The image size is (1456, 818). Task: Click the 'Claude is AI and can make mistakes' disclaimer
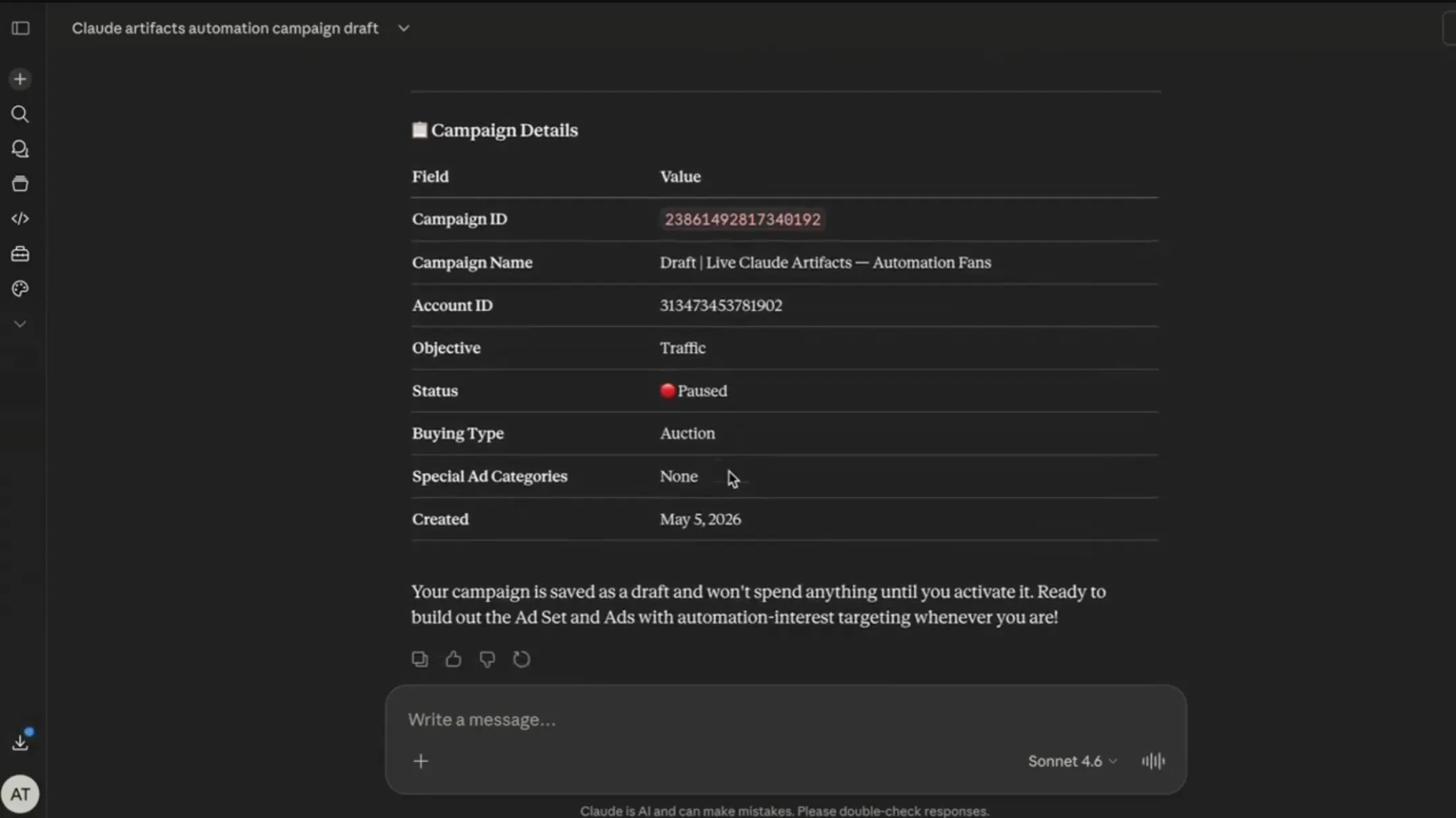coord(785,811)
